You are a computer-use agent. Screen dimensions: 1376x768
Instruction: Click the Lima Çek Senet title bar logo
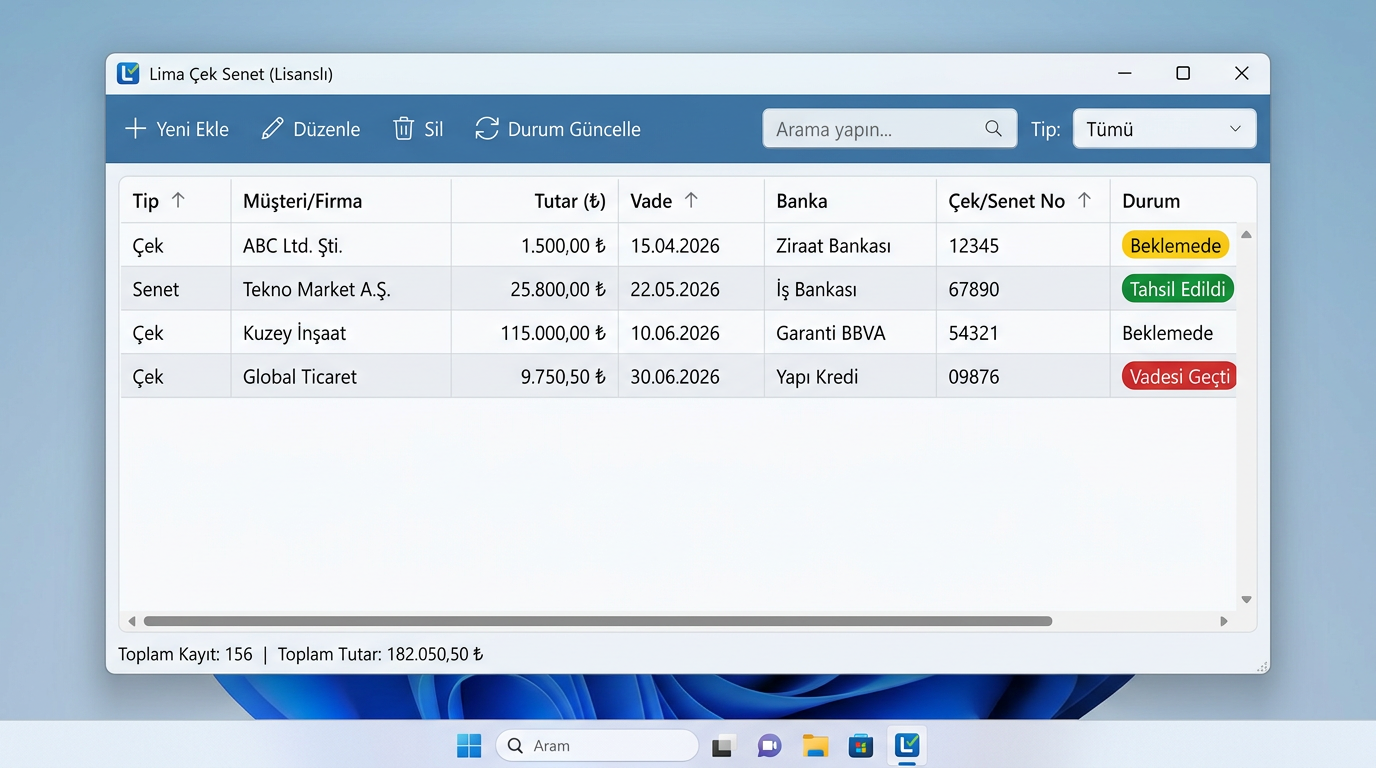pyautogui.click(x=128, y=73)
